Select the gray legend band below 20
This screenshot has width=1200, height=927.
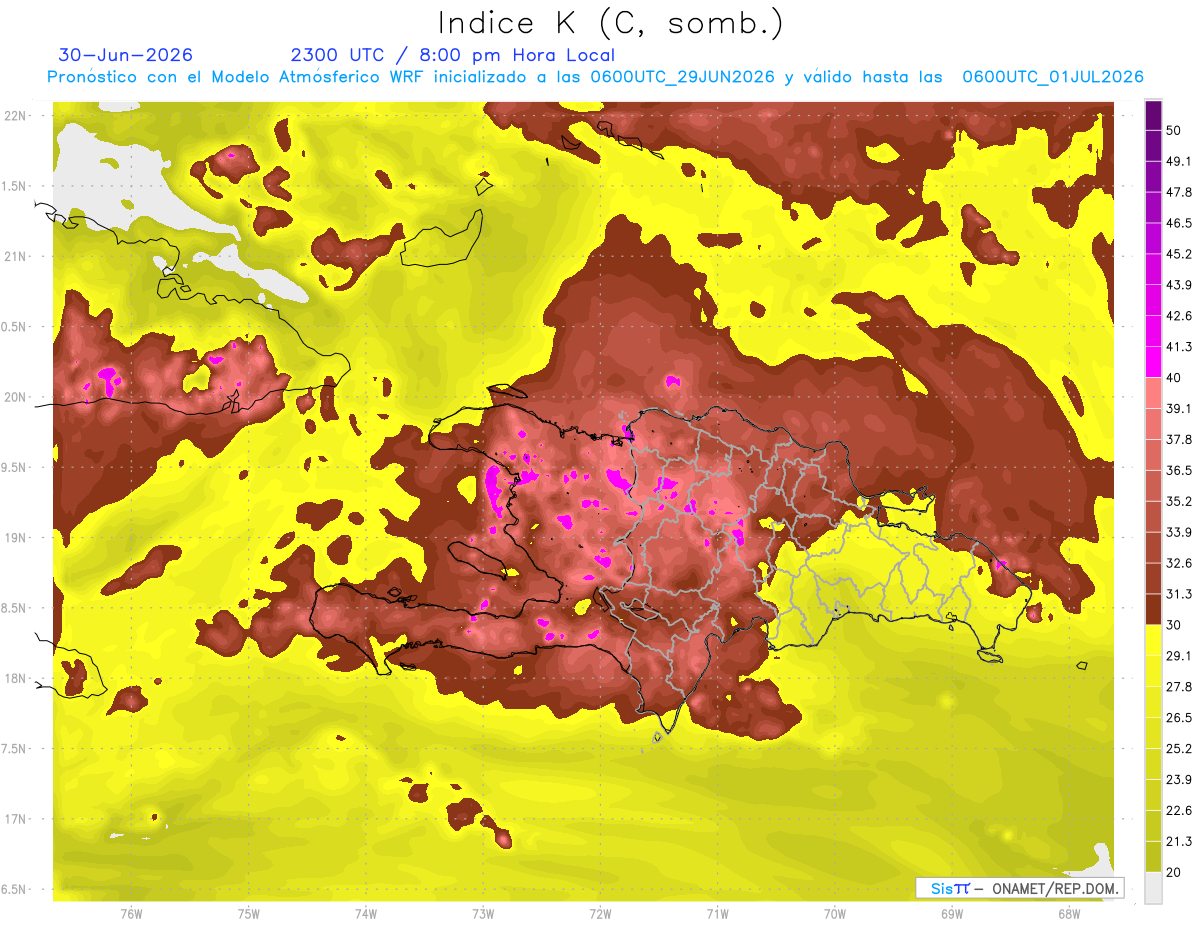(1153, 888)
